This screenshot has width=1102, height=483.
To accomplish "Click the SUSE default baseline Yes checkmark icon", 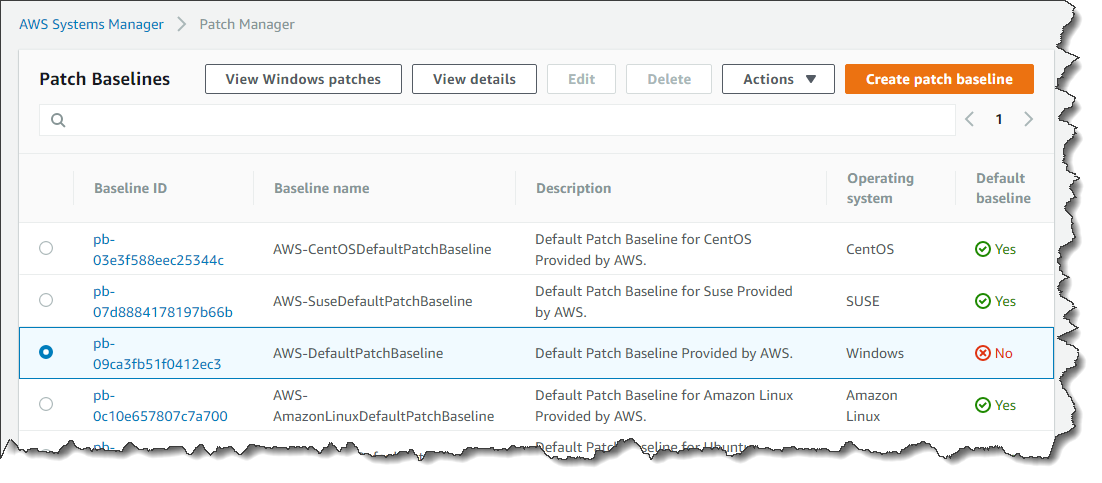I will (983, 301).
